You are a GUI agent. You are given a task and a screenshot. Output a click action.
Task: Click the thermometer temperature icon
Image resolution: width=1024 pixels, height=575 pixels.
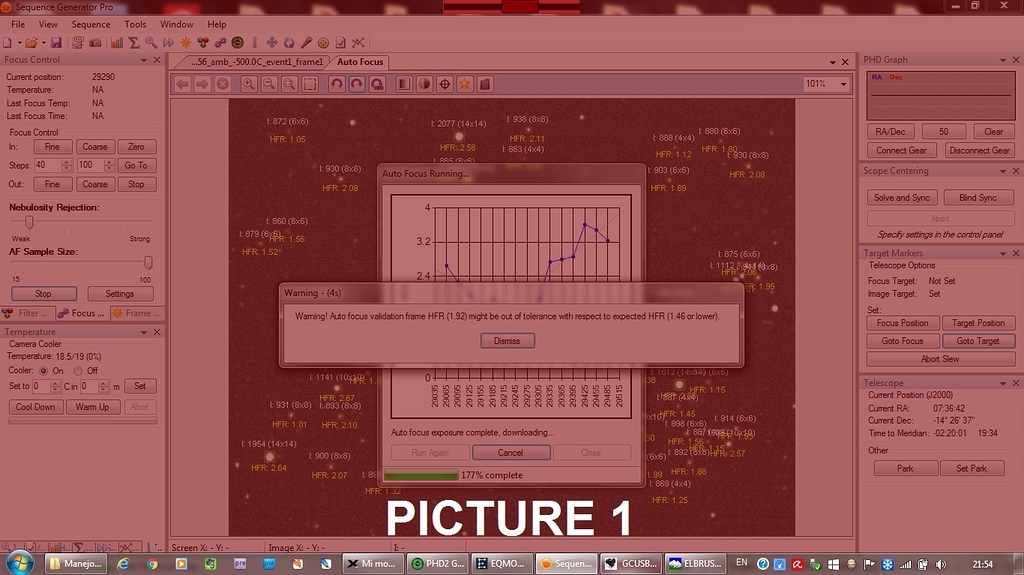coord(255,42)
